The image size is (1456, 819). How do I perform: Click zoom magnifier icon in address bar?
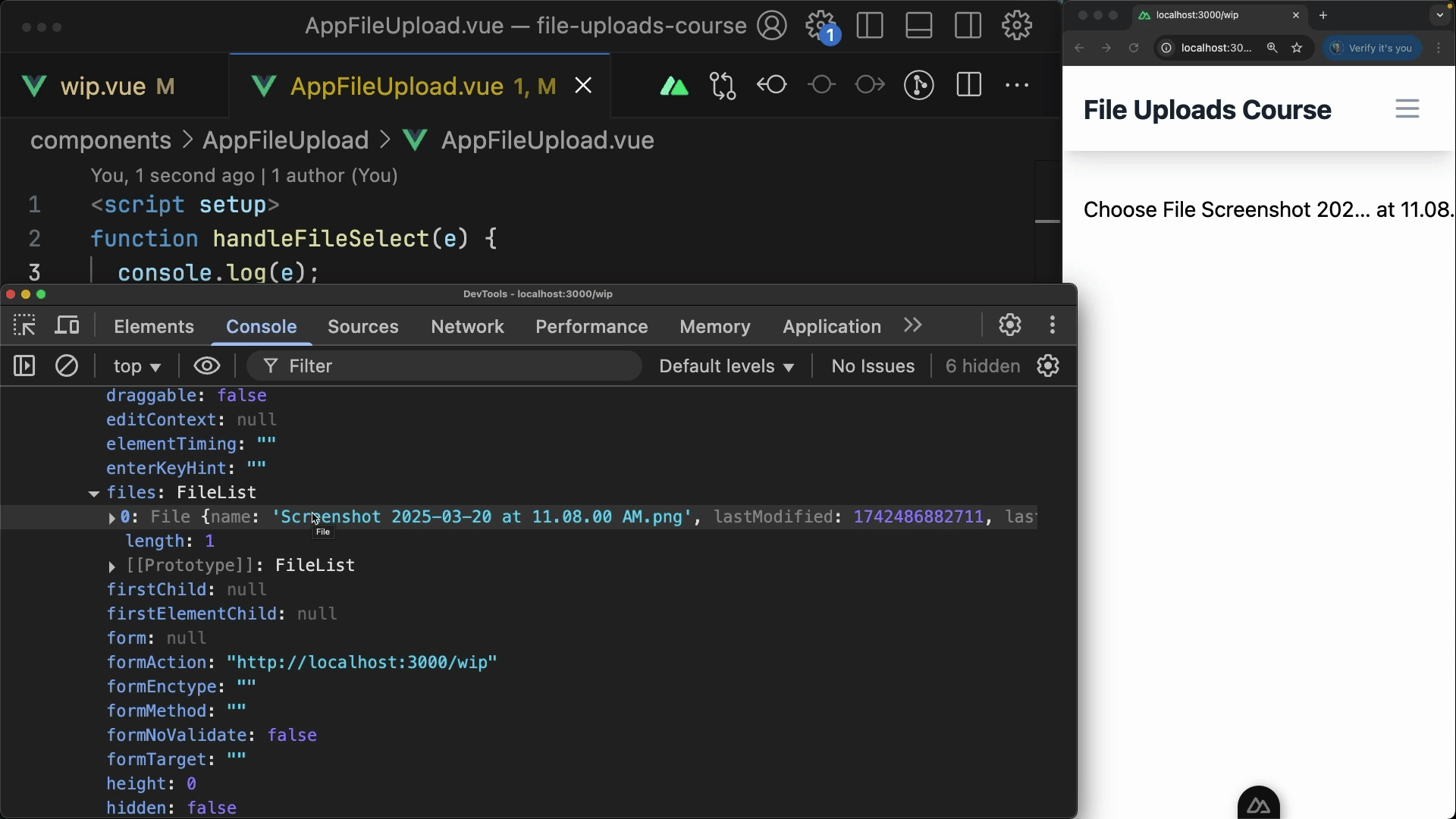(1272, 48)
